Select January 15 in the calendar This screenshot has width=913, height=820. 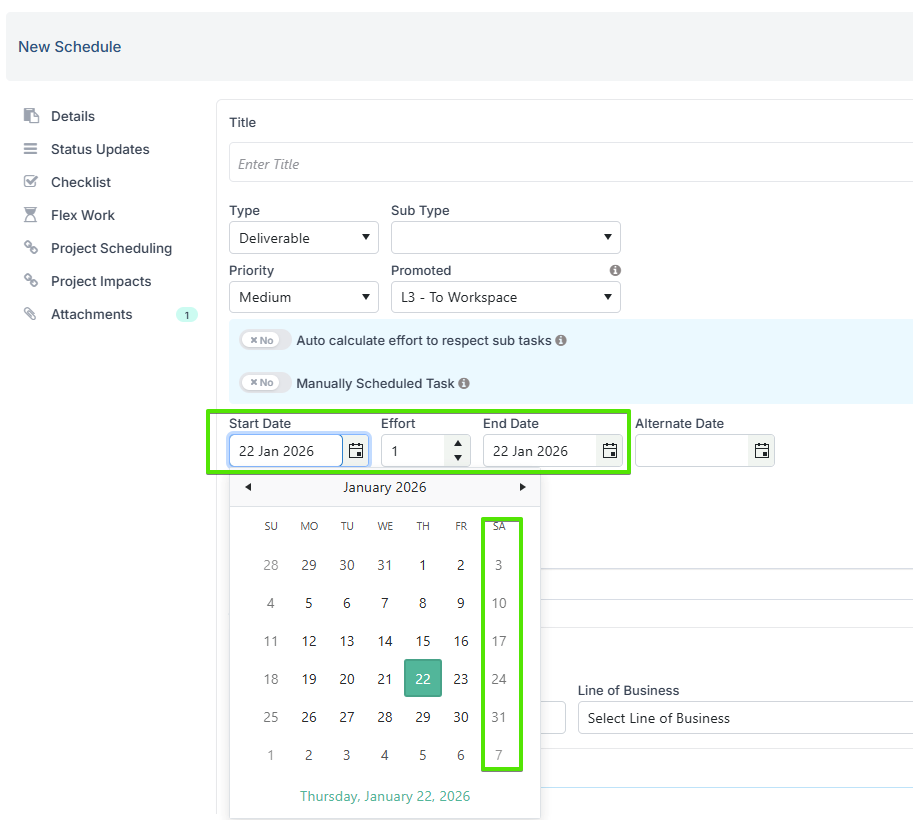pyautogui.click(x=423, y=641)
